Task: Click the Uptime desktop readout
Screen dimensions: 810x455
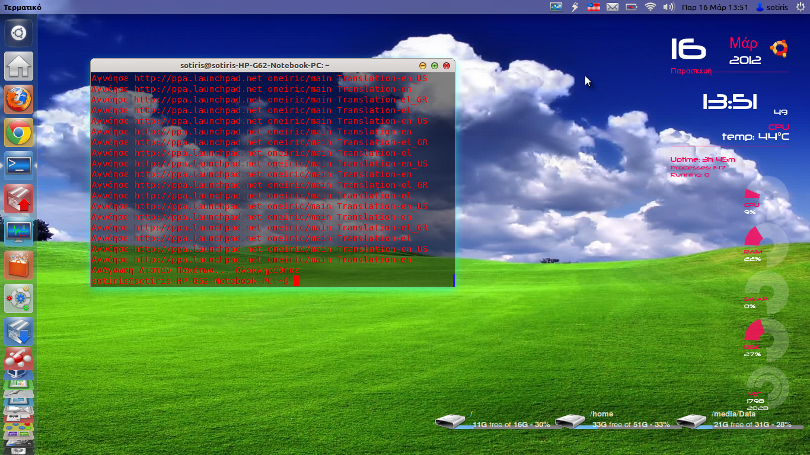Action: pyautogui.click(x=703, y=160)
